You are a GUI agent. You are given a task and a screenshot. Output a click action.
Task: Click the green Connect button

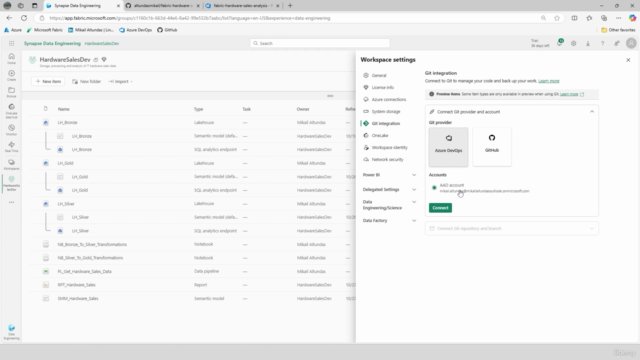coord(440,208)
